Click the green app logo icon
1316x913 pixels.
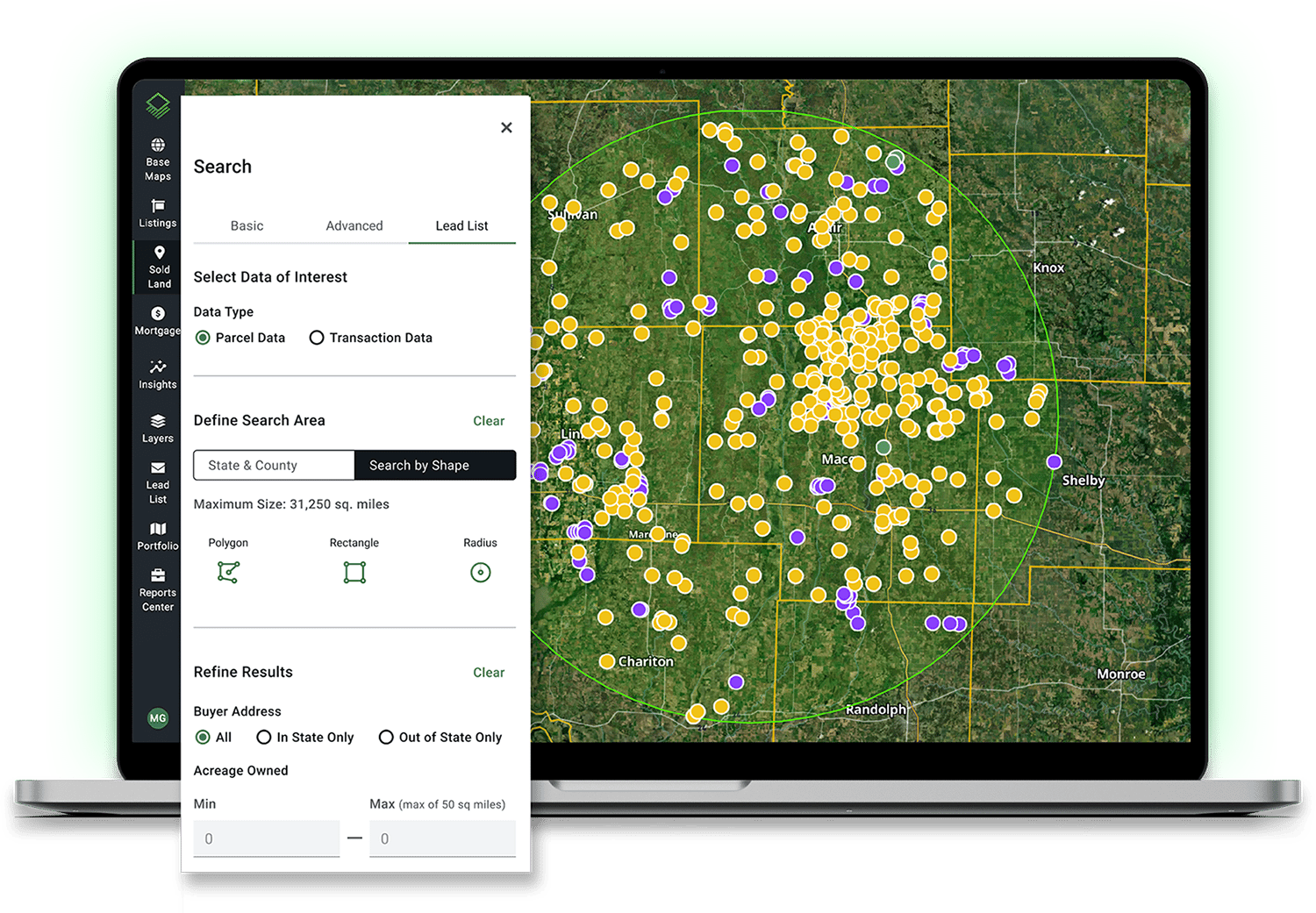pos(158,105)
